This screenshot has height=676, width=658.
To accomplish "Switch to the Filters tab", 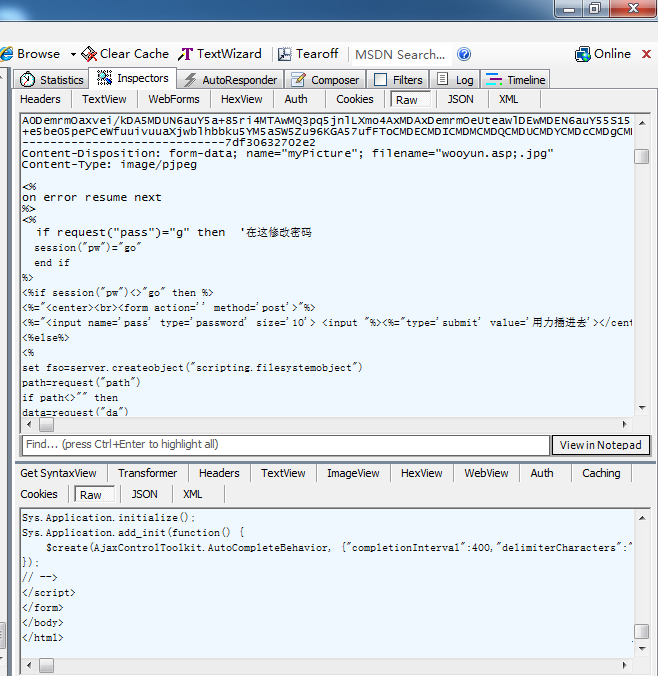I will 398,79.
